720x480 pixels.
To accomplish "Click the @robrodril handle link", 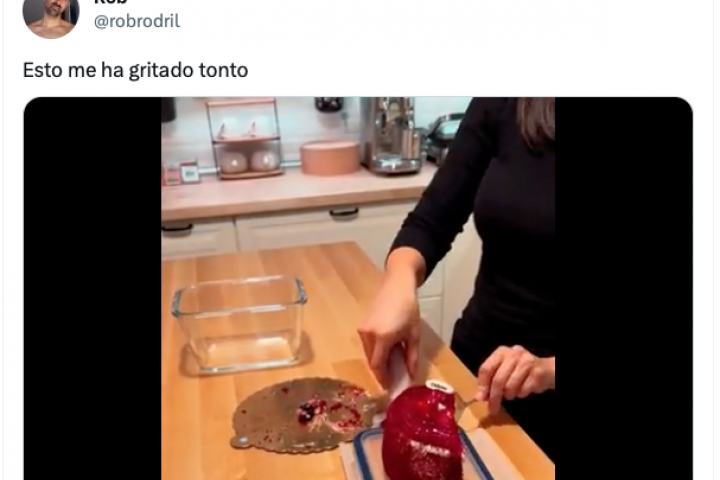I will pyautogui.click(x=137, y=21).
